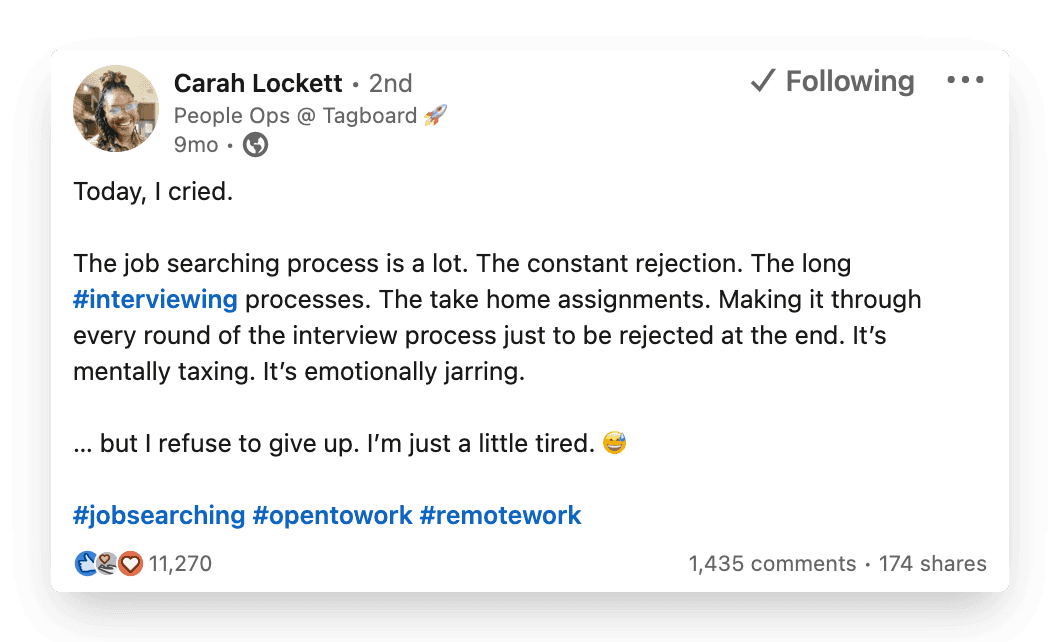View the 11,270 reactions list
The height and width of the screenshot is (642, 1060).
pyautogui.click(x=180, y=564)
